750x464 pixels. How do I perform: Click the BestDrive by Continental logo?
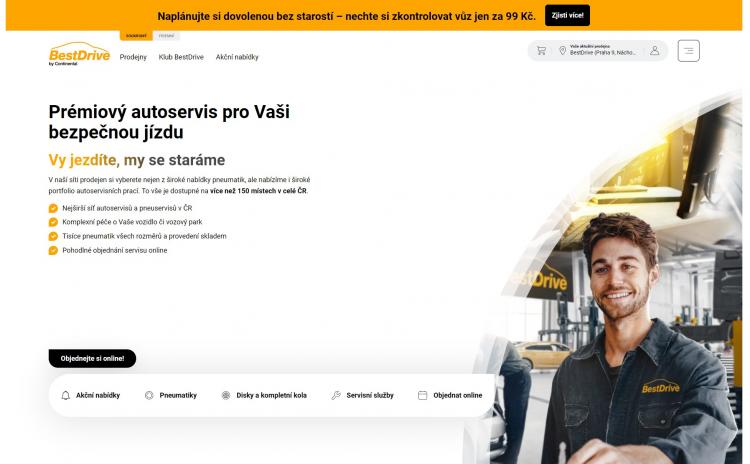click(x=79, y=54)
